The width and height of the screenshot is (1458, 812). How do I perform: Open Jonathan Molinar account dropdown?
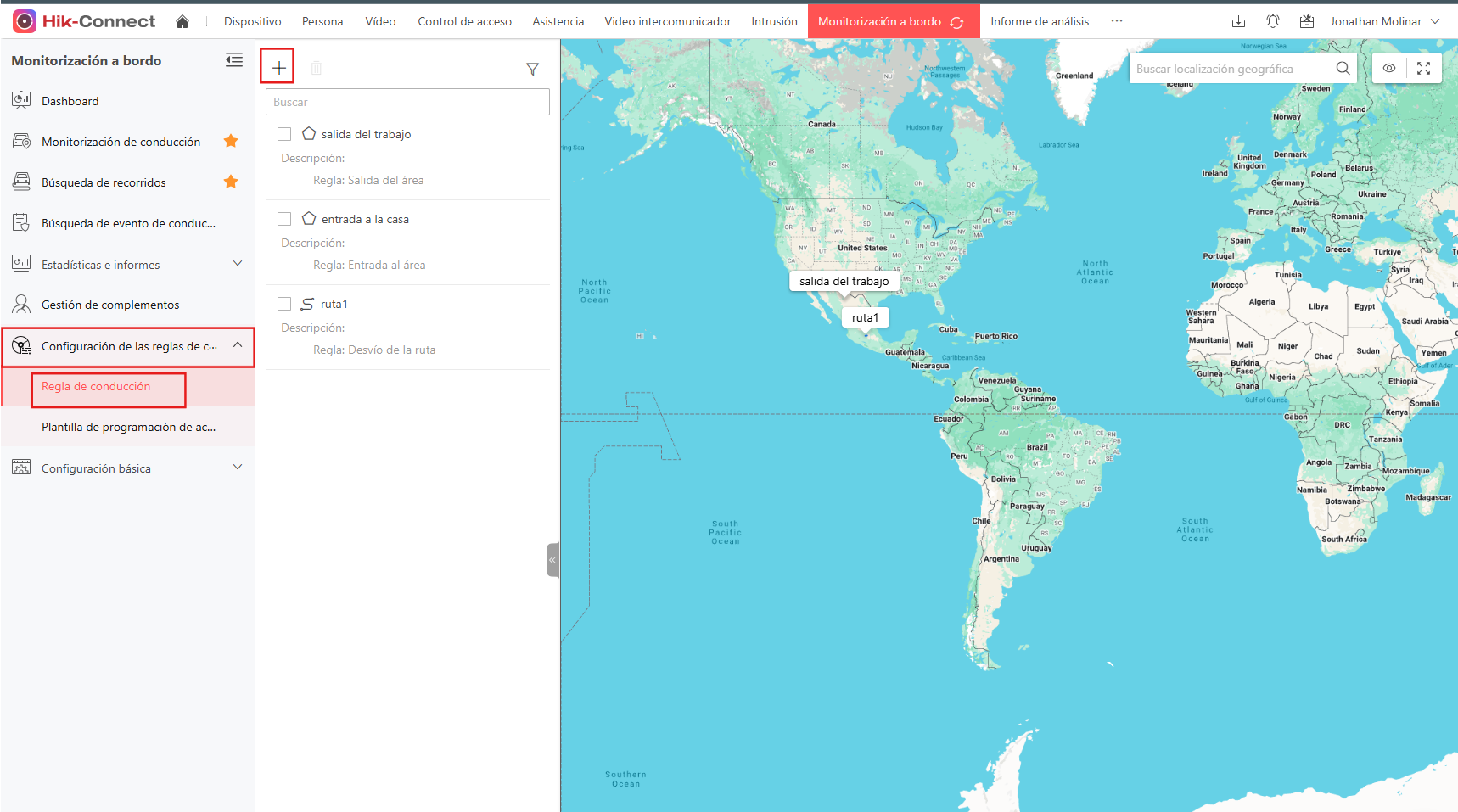[1384, 21]
